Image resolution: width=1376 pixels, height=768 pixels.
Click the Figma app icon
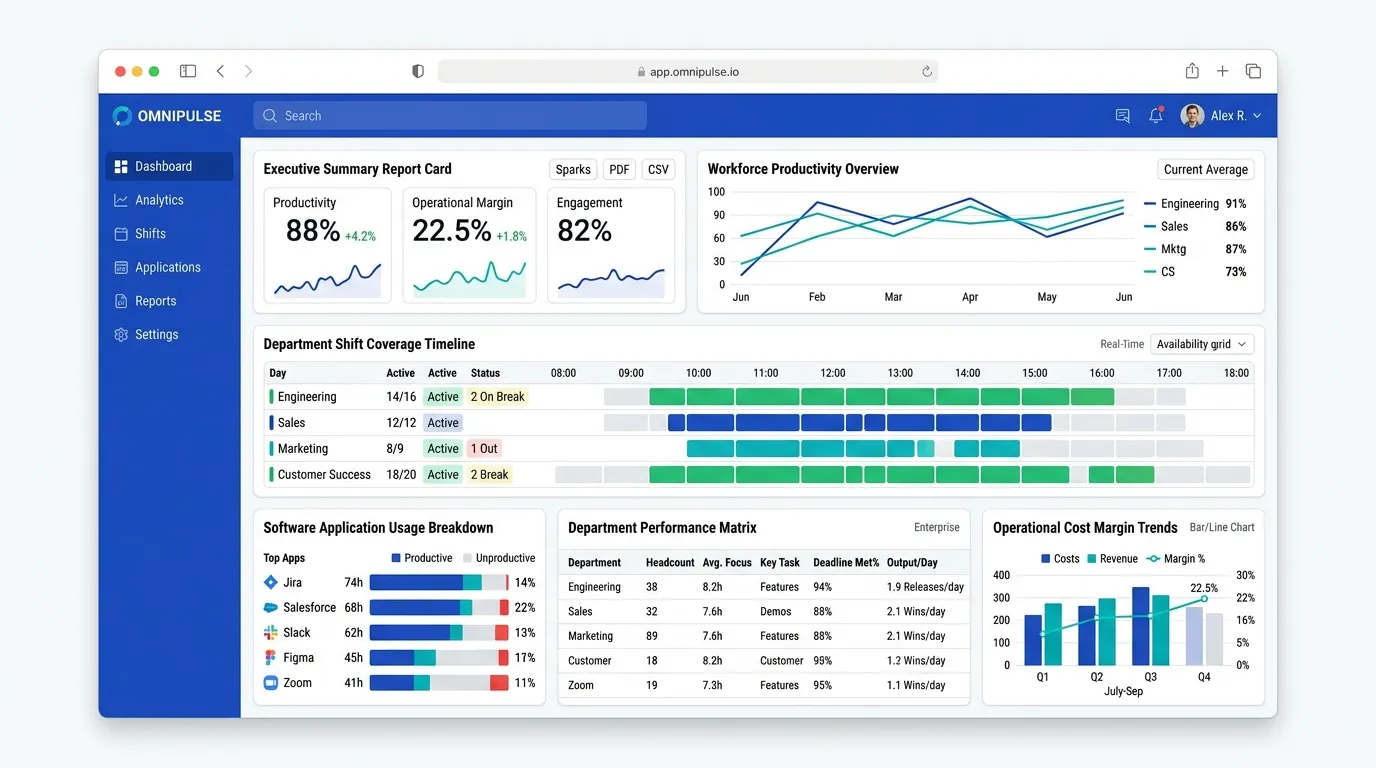tap(270, 658)
